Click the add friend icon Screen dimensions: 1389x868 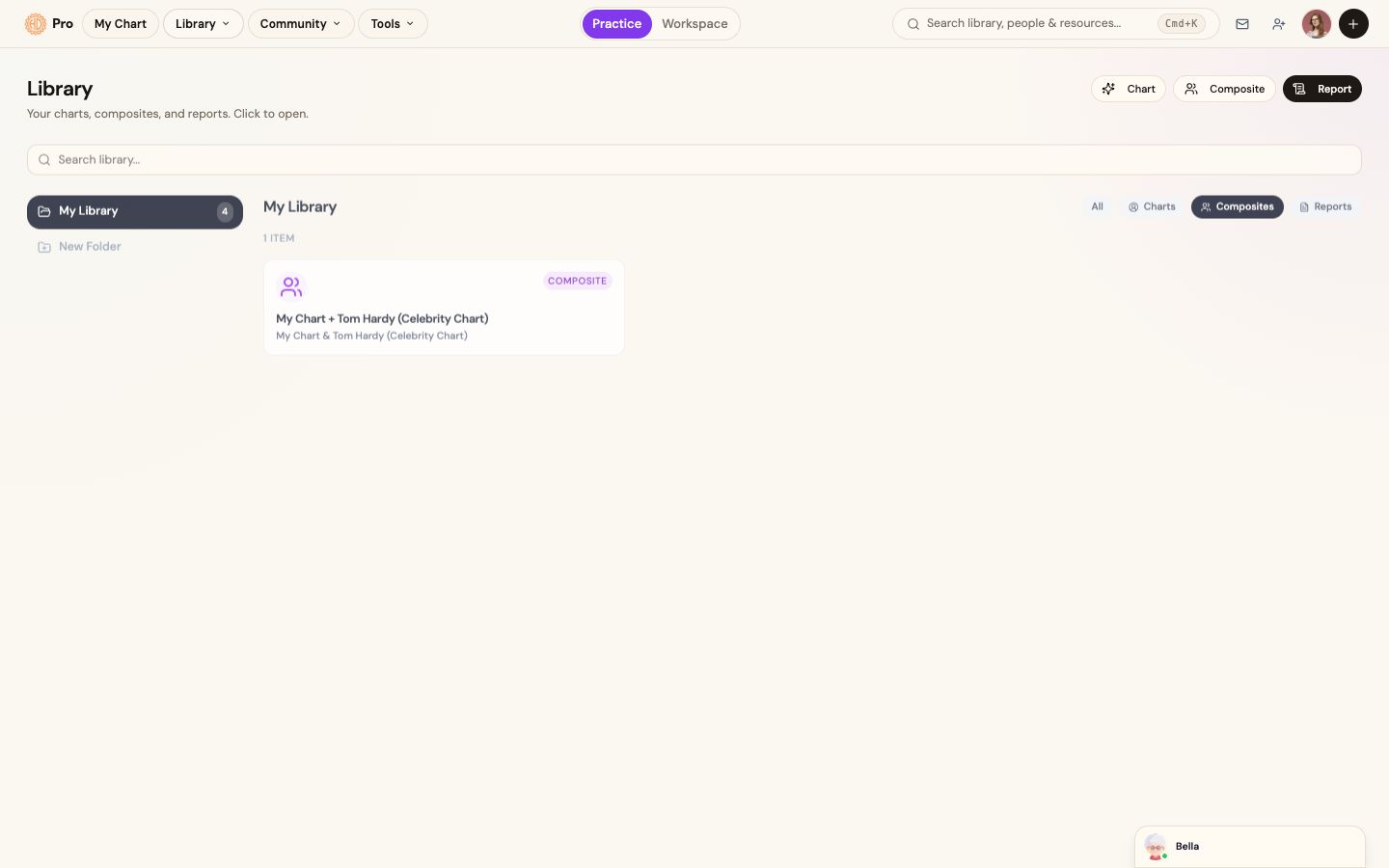click(x=1279, y=24)
